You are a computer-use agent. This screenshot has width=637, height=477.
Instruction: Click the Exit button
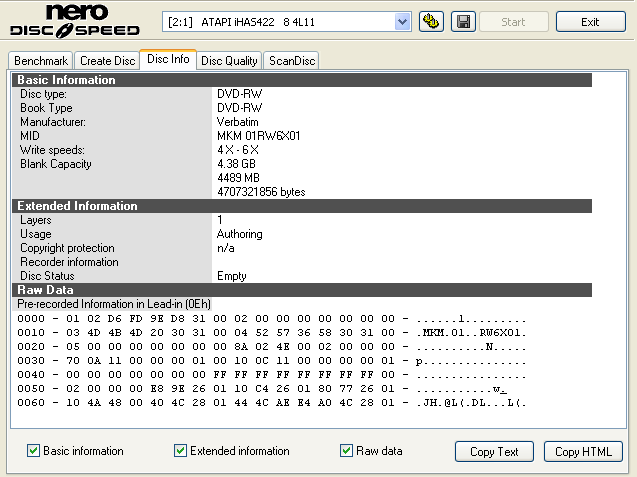click(x=590, y=22)
